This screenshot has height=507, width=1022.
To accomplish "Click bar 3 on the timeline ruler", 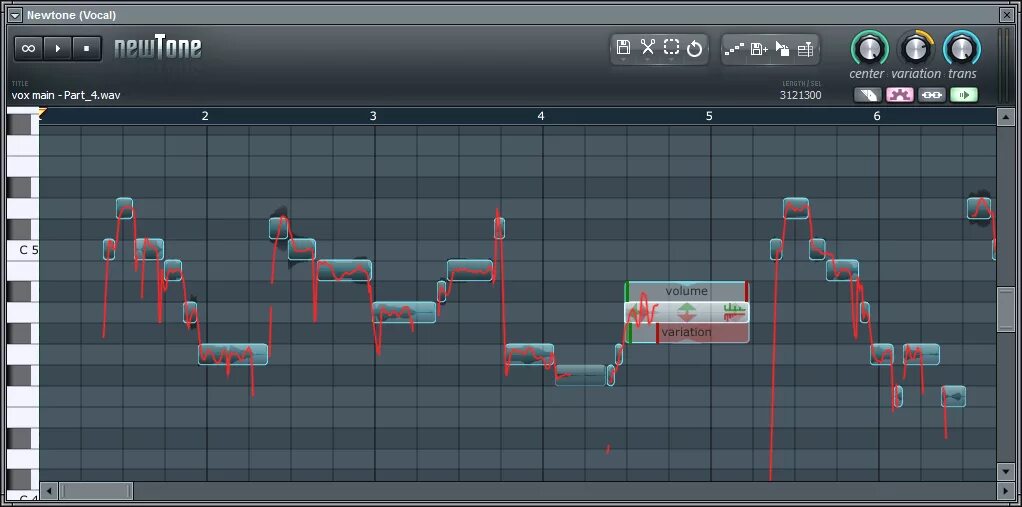I will point(373,116).
